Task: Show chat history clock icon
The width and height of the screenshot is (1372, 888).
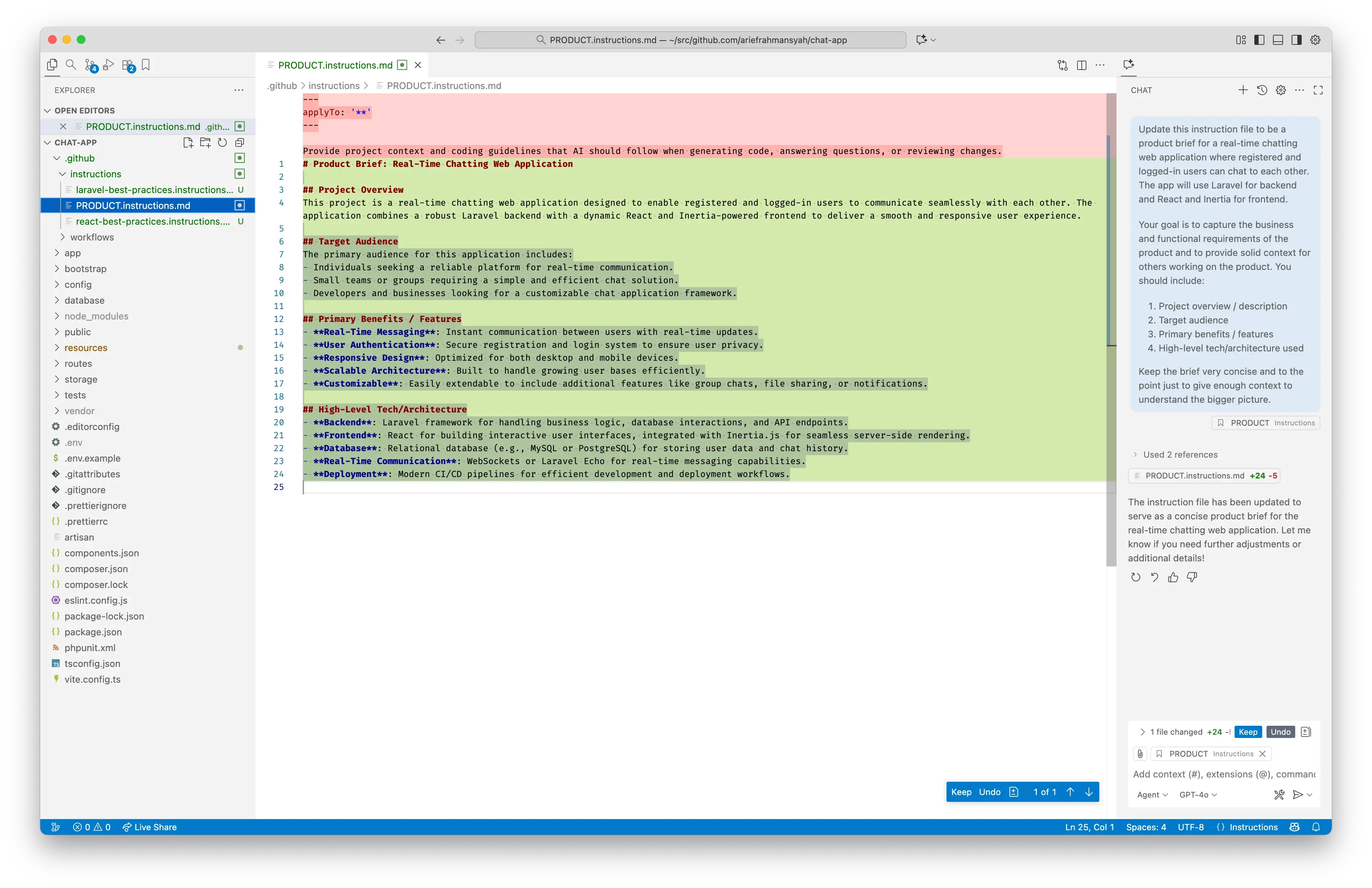Action: coord(1262,90)
